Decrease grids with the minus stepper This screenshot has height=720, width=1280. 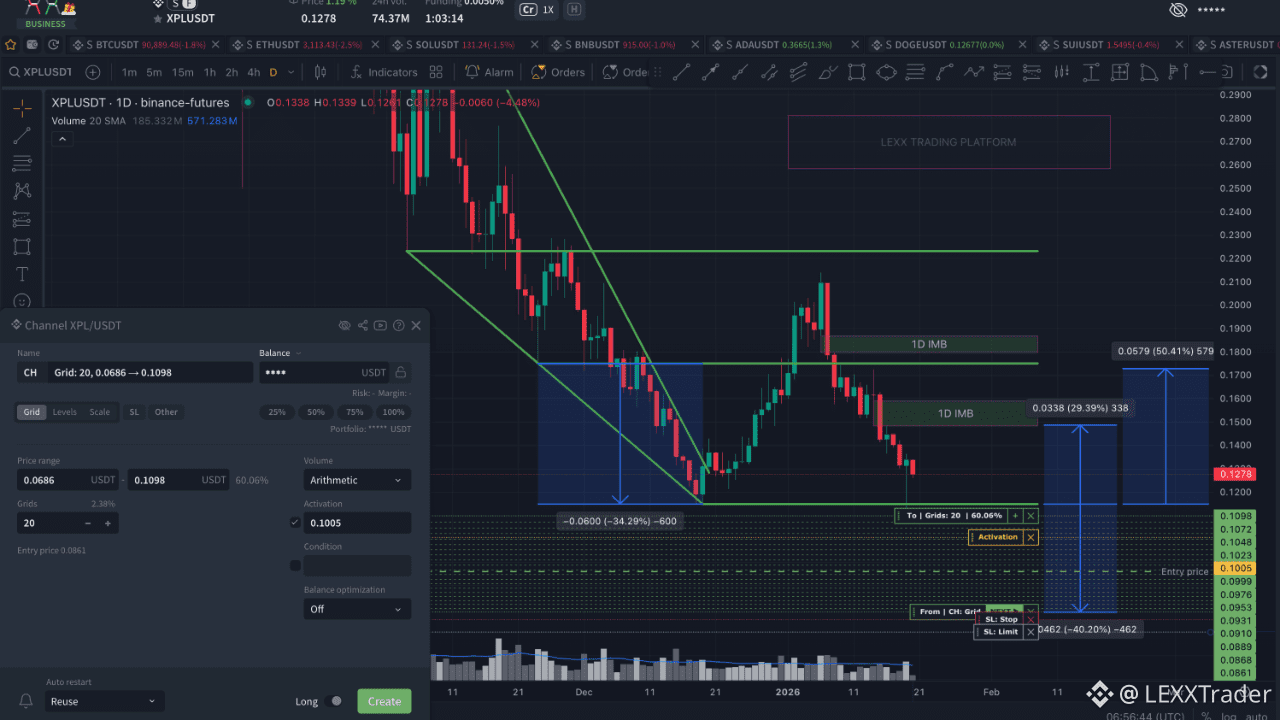tap(88, 523)
